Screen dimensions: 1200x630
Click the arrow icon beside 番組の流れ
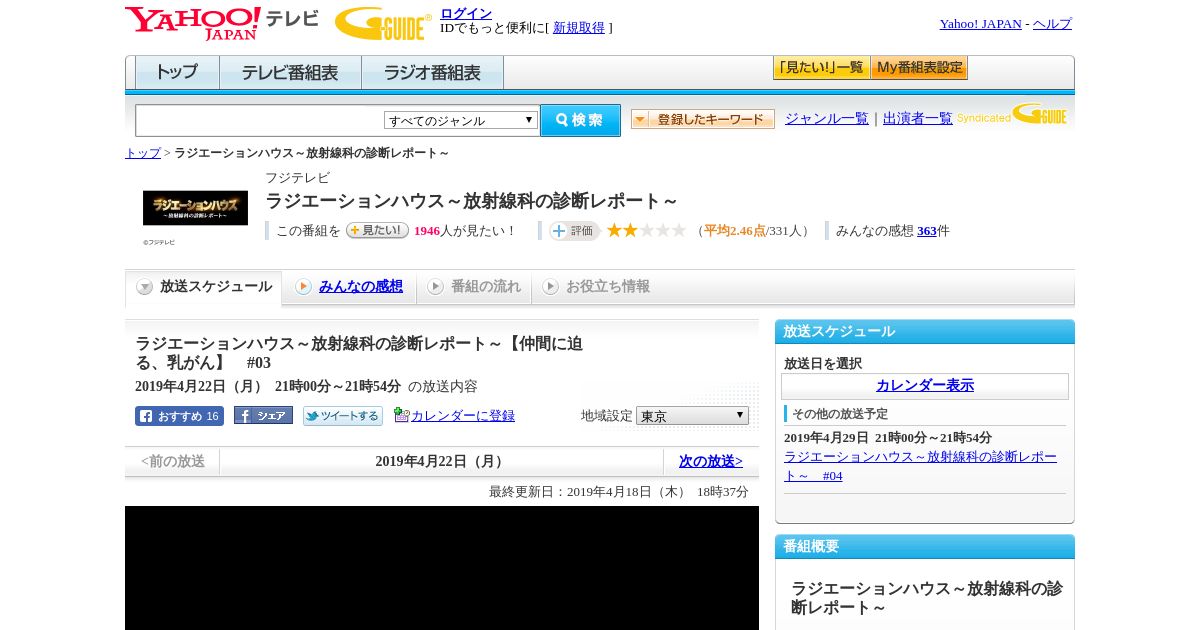435,287
